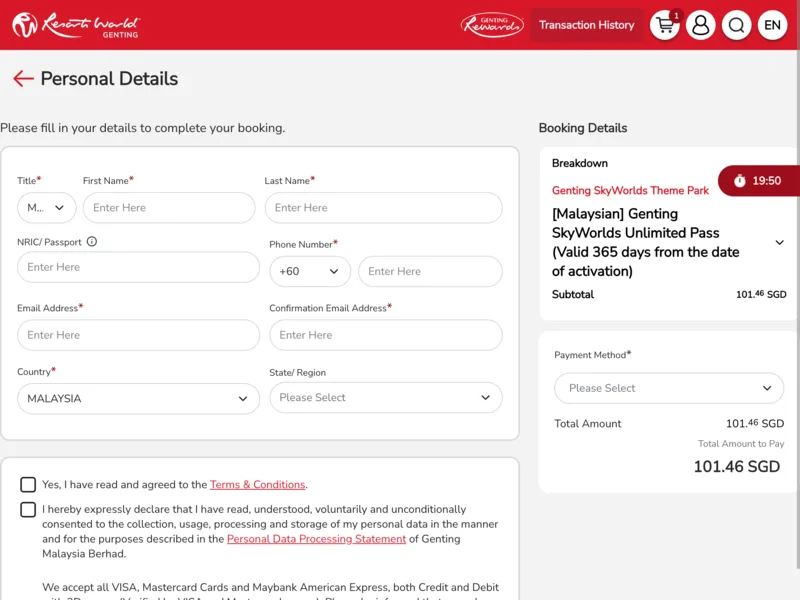Go back using the red arrow
The image size is (800, 600).
click(23, 79)
